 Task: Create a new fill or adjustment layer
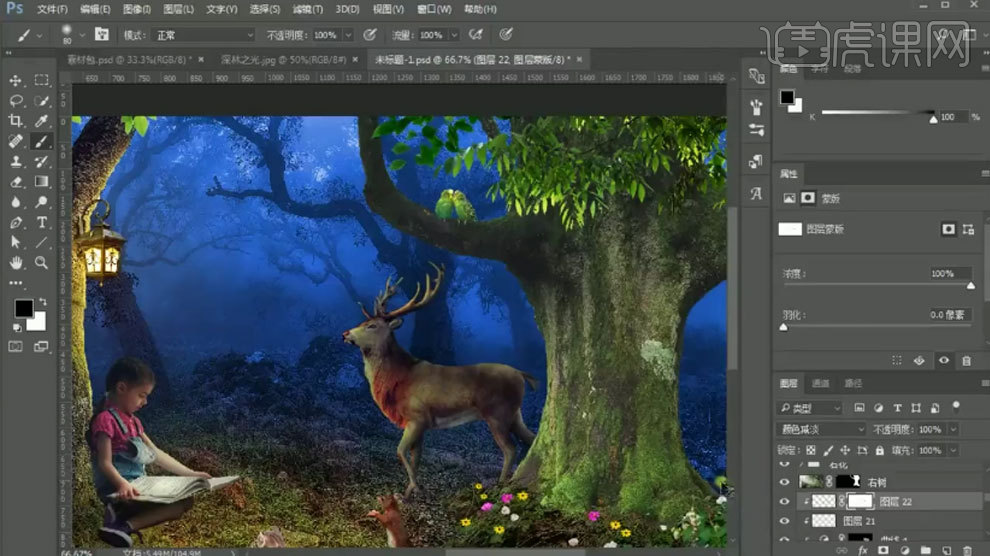point(904,550)
